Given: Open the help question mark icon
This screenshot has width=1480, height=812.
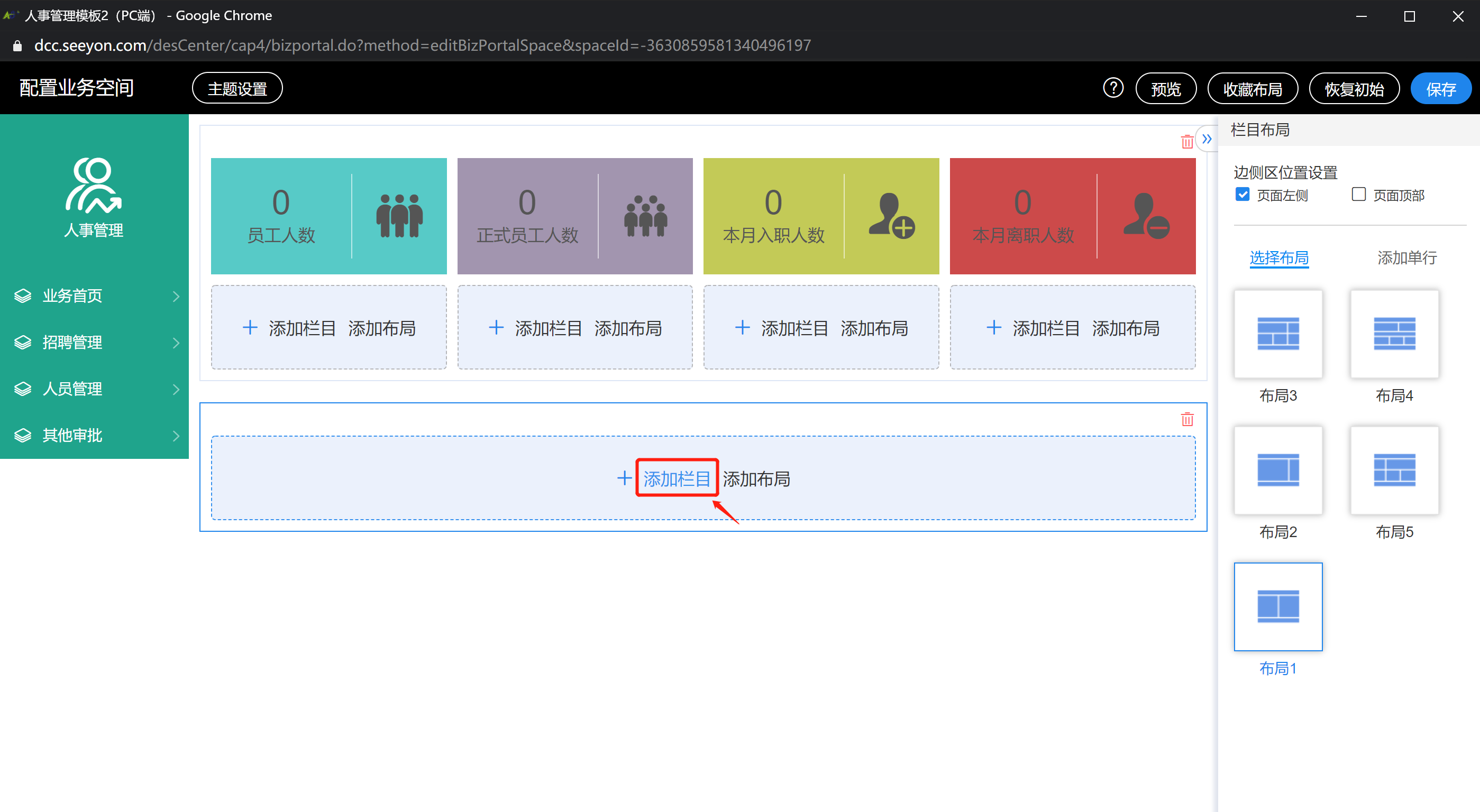Looking at the screenshot, I should click(x=1113, y=88).
